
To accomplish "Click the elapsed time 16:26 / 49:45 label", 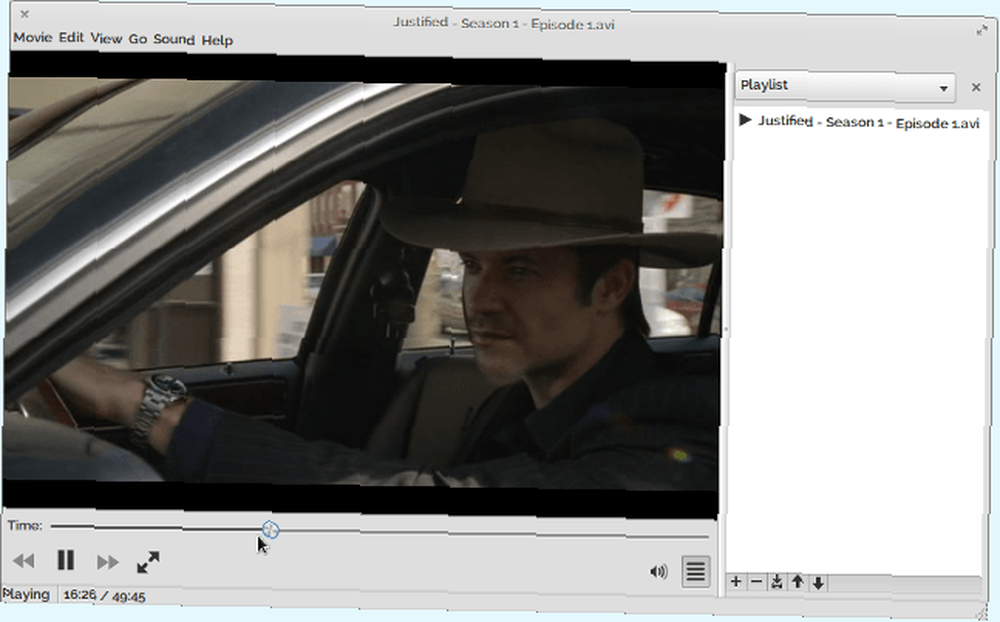I will pyautogui.click(x=104, y=596).
